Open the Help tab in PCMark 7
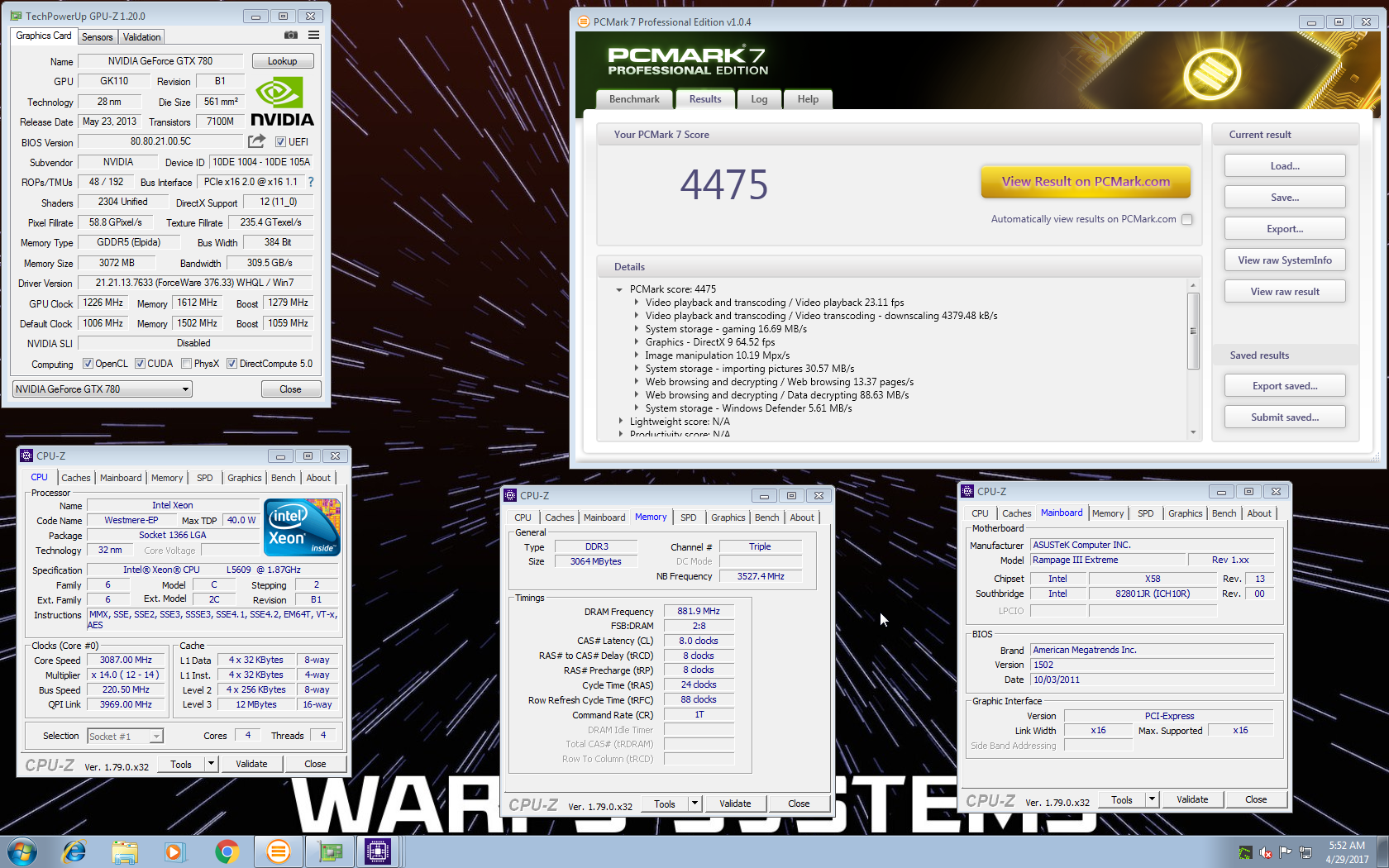The height and width of the screenshot is (868, 1389). click(808, 99)
